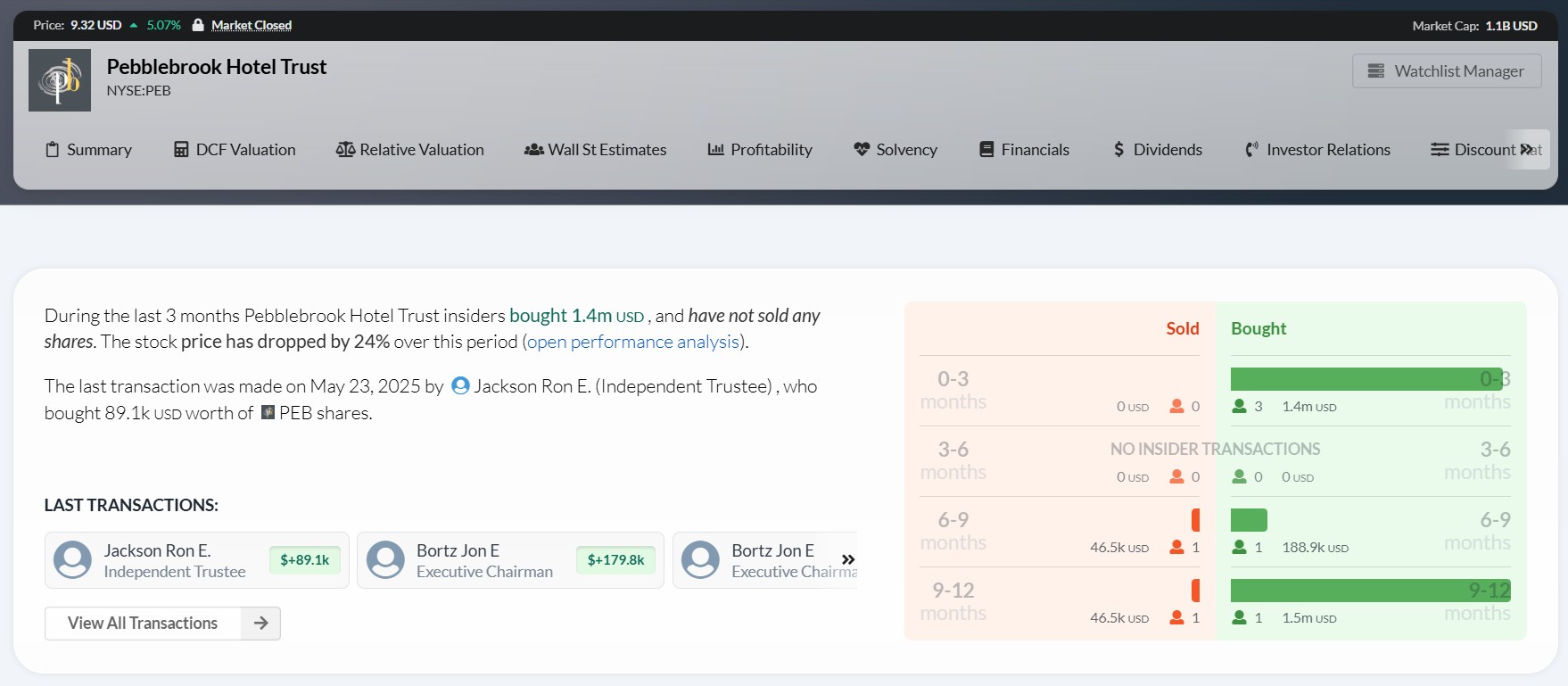Viewport: 1568px width, 686px height.
Task: Open the Solvency tab
Action: point(895,150)
